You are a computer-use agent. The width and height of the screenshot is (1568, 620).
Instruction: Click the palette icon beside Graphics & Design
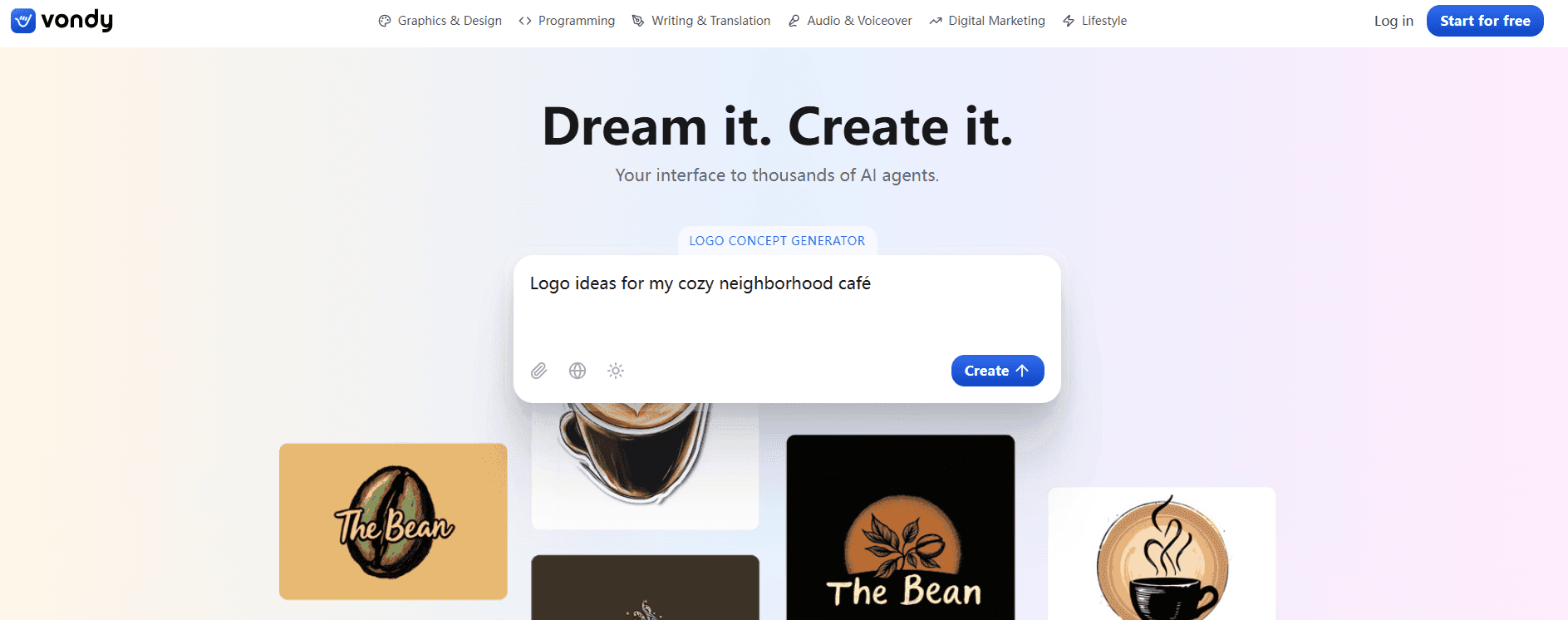click(385, 21)
